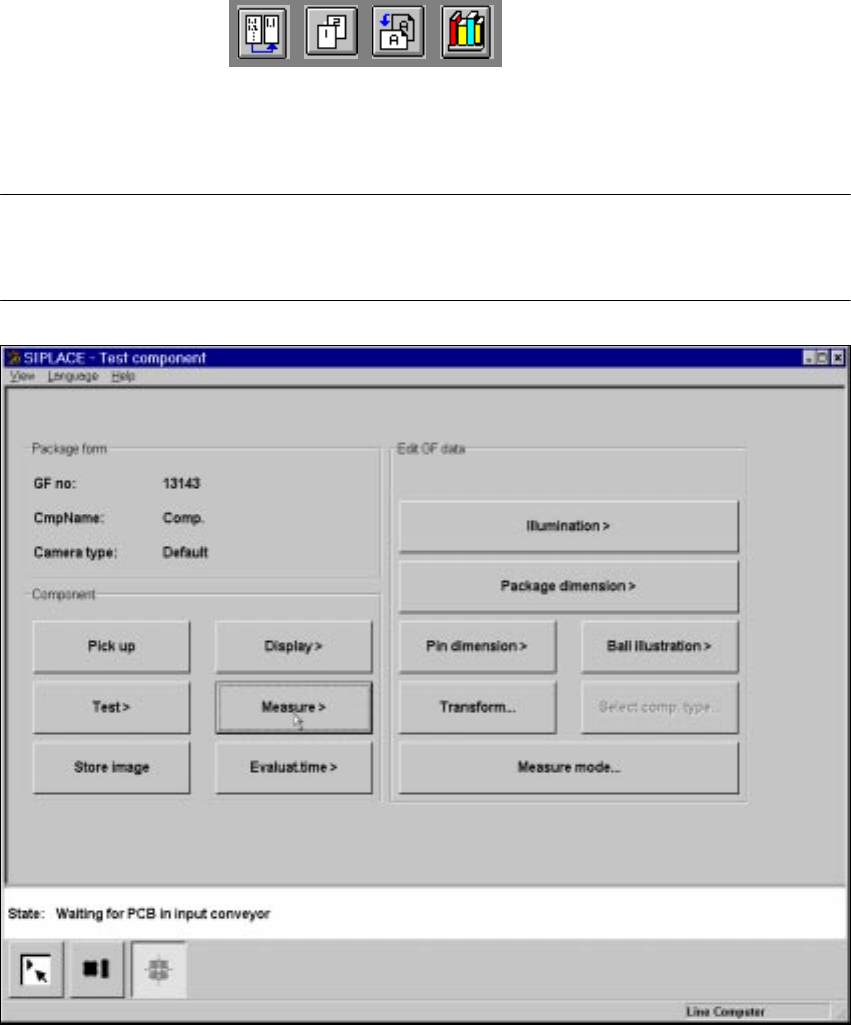Screen dimensions: 851x1025
Task: Click the Camera type value Default
Action: (x=185, y=552)
